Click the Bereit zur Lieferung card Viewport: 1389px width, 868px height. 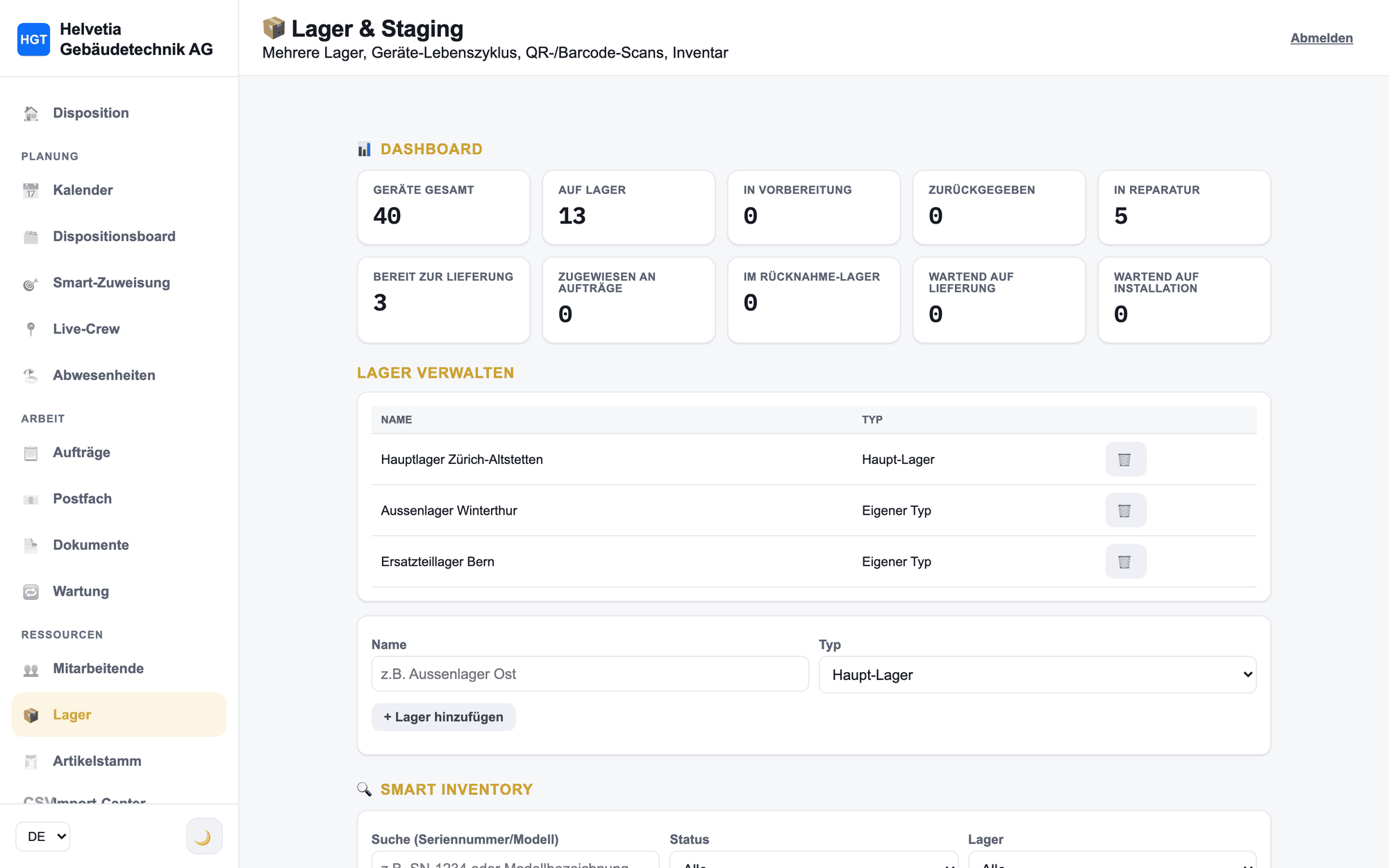pyautogui.click(x=443, y=300)
